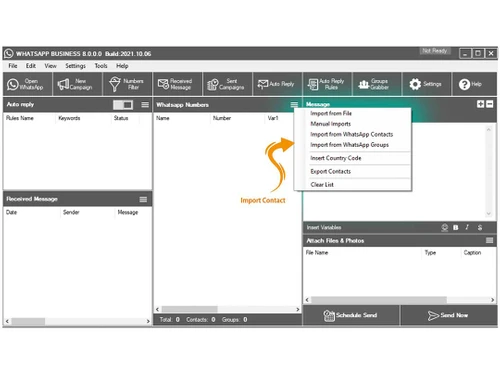Start a New Campaign
This screenshot has height=375, width=500.
[77, 84]
